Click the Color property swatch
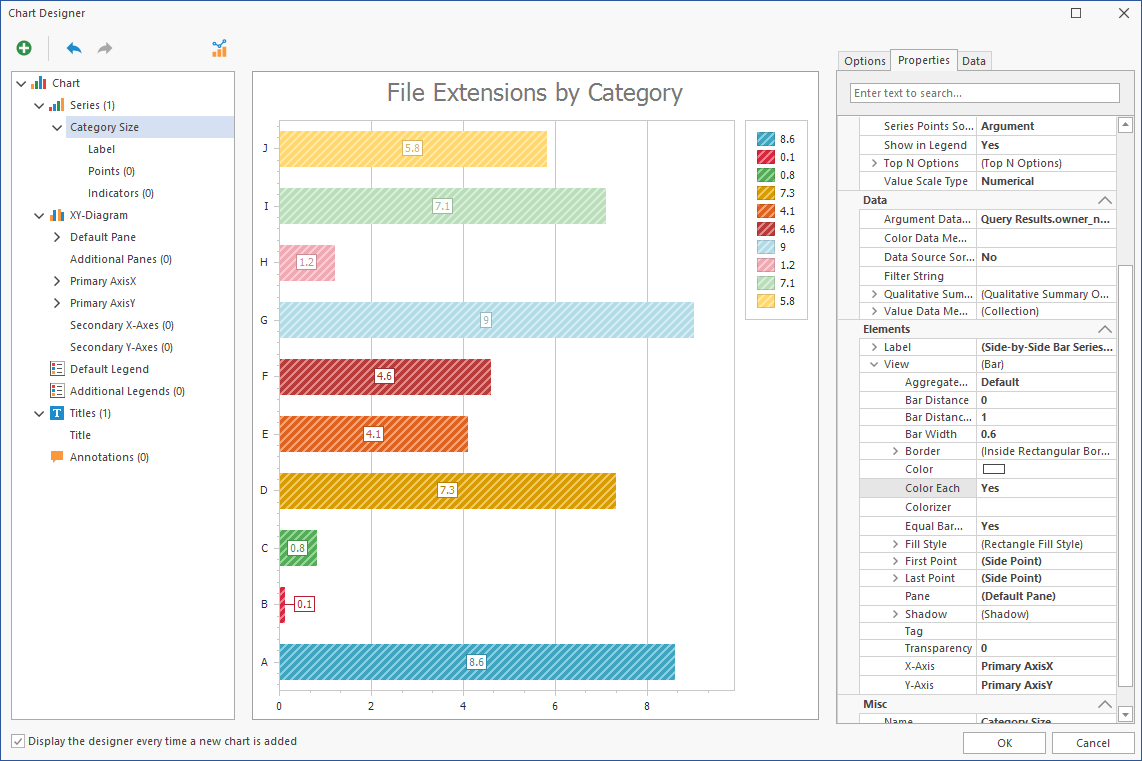The height and width of the screenshot is (761, 1142). point(994,469)
